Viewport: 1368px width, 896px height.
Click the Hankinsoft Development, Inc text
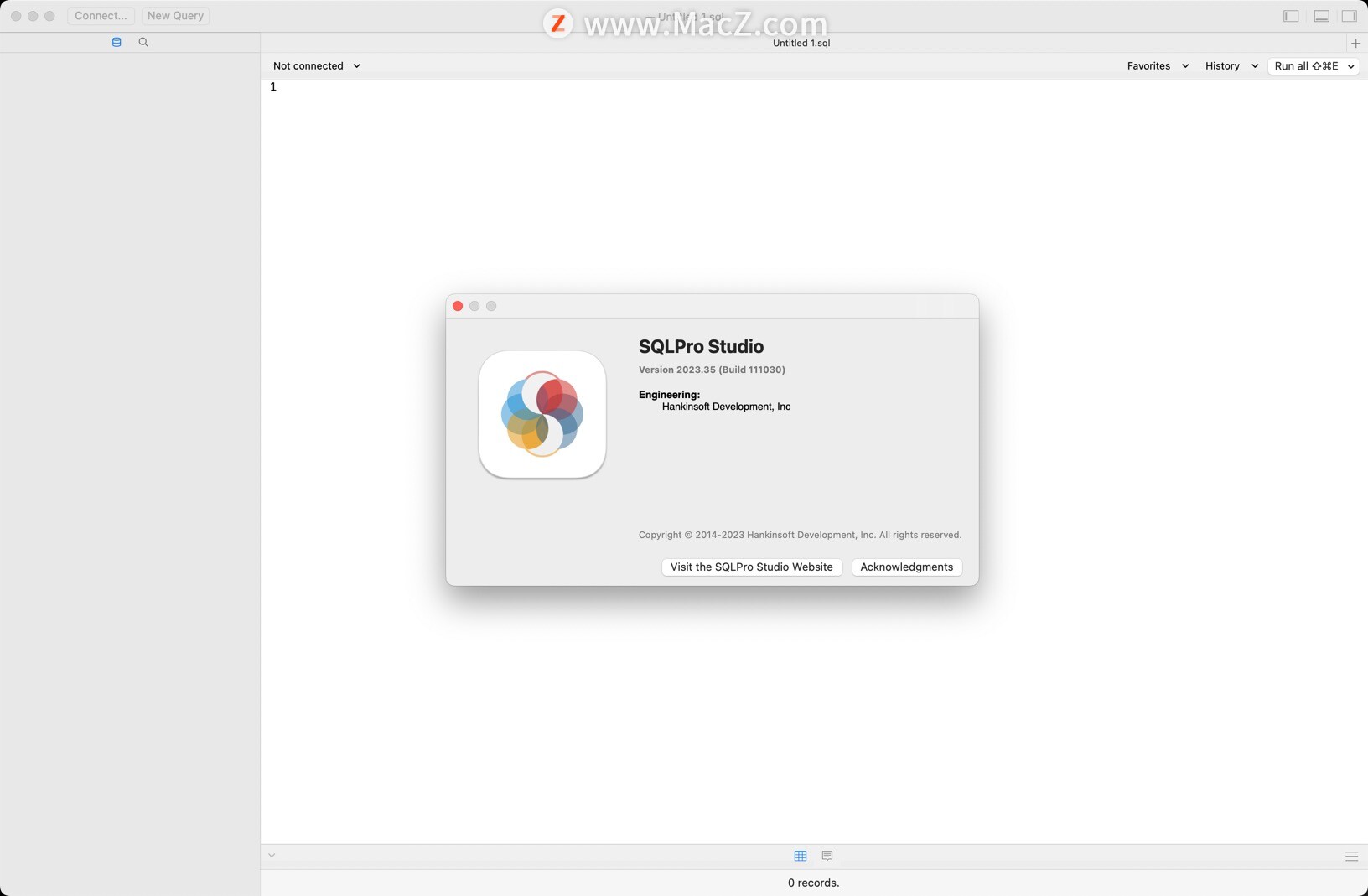coord(726,407)
